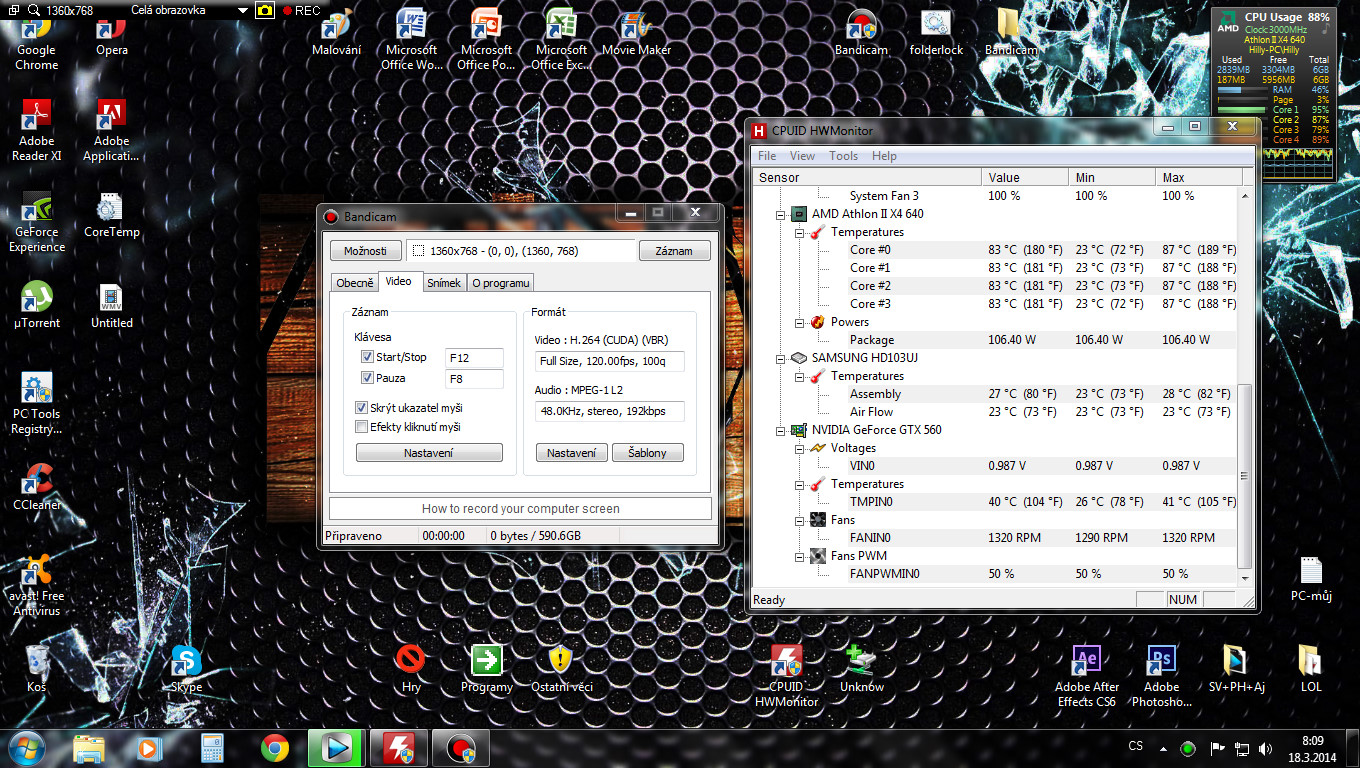Open Adobe After Effects CS6 icon
The height and width of the screenshot is (768, 1360).
pyautogui.click(x=1086, y=677)
